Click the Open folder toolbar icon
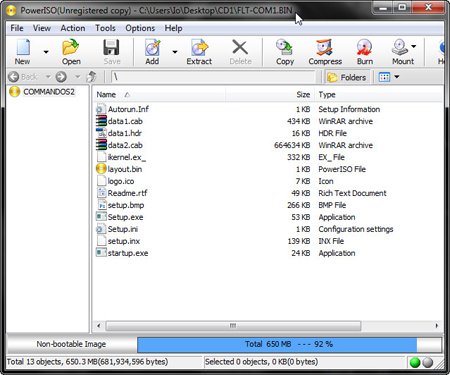This screenshot has height=375, width=450. click(x=71, y=48)
